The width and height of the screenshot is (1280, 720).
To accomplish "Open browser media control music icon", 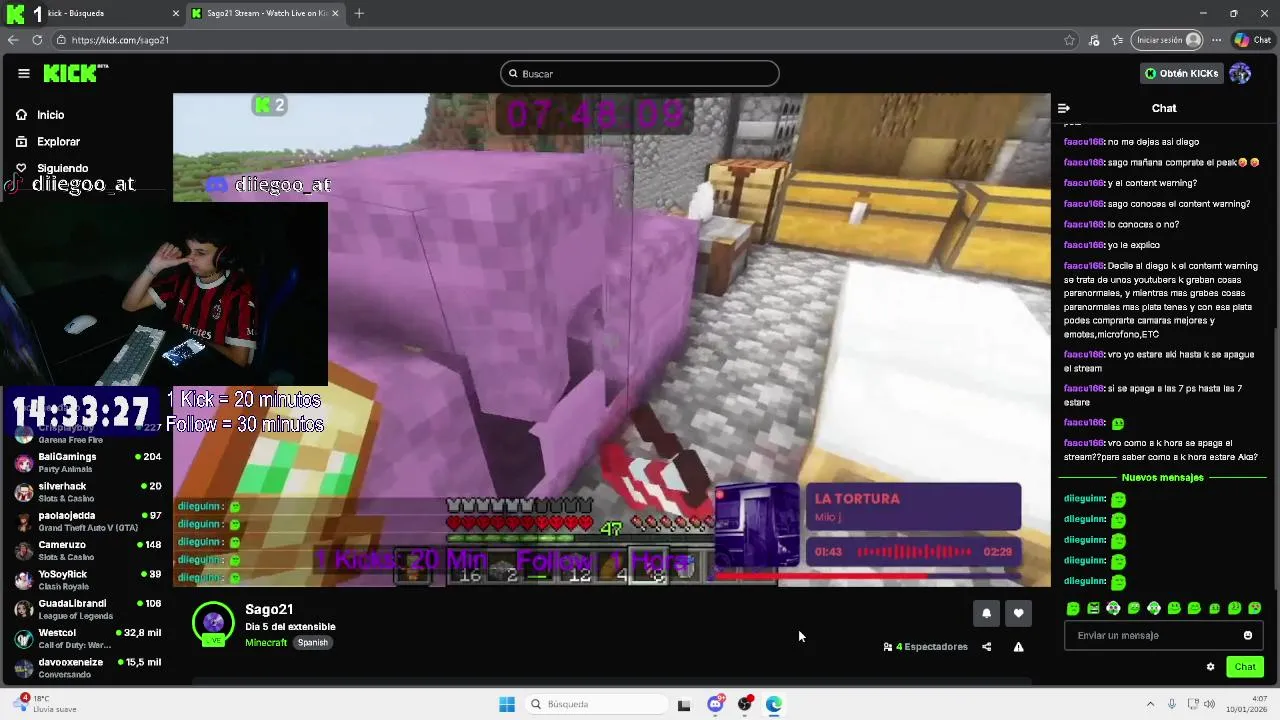I will [x=1094, y=40].
